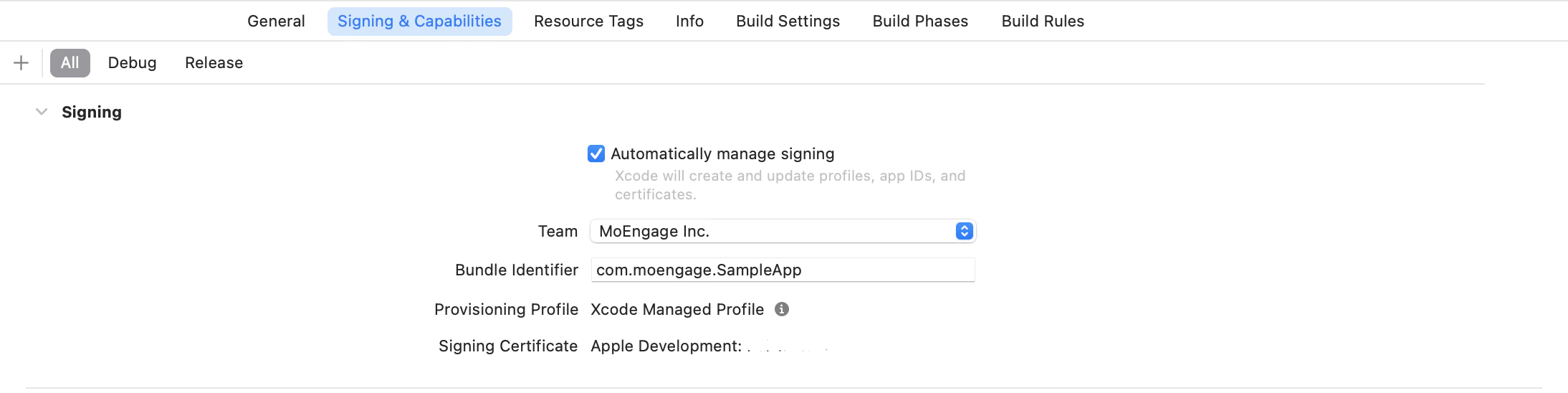This screenshot has height=393, width=1568.
Task: Open the Build Rules tab
Action: (1043, 22)
